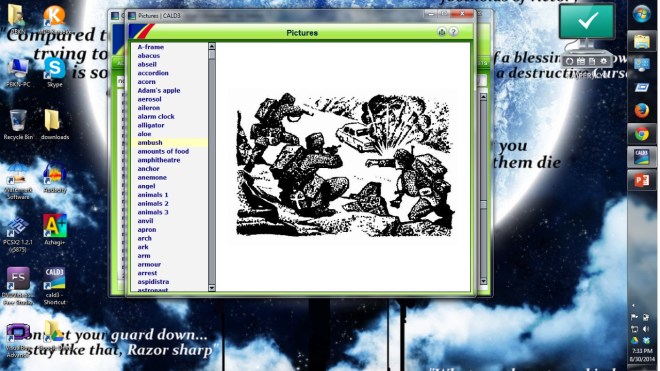Viewport: 660px width, 371px height.
Task: Select 'acorn' in the picture list
Action: click(146, 82)
